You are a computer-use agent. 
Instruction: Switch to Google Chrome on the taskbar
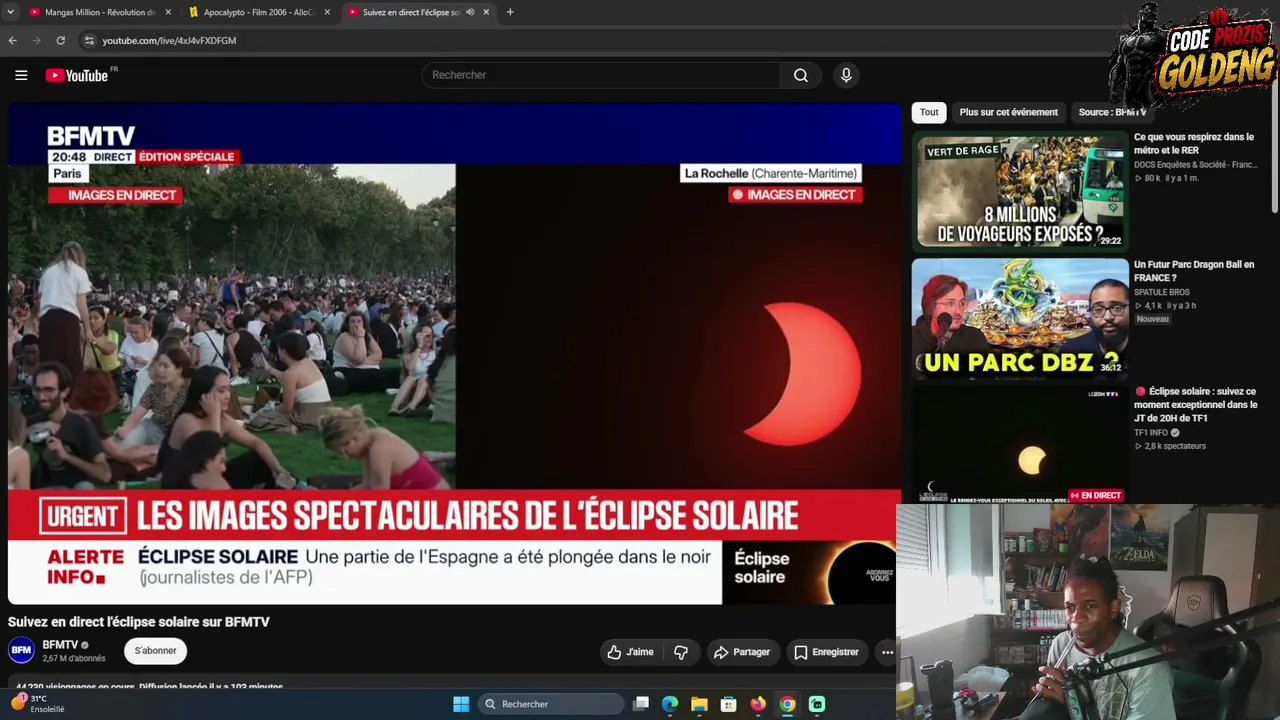(x=788, y=704)
